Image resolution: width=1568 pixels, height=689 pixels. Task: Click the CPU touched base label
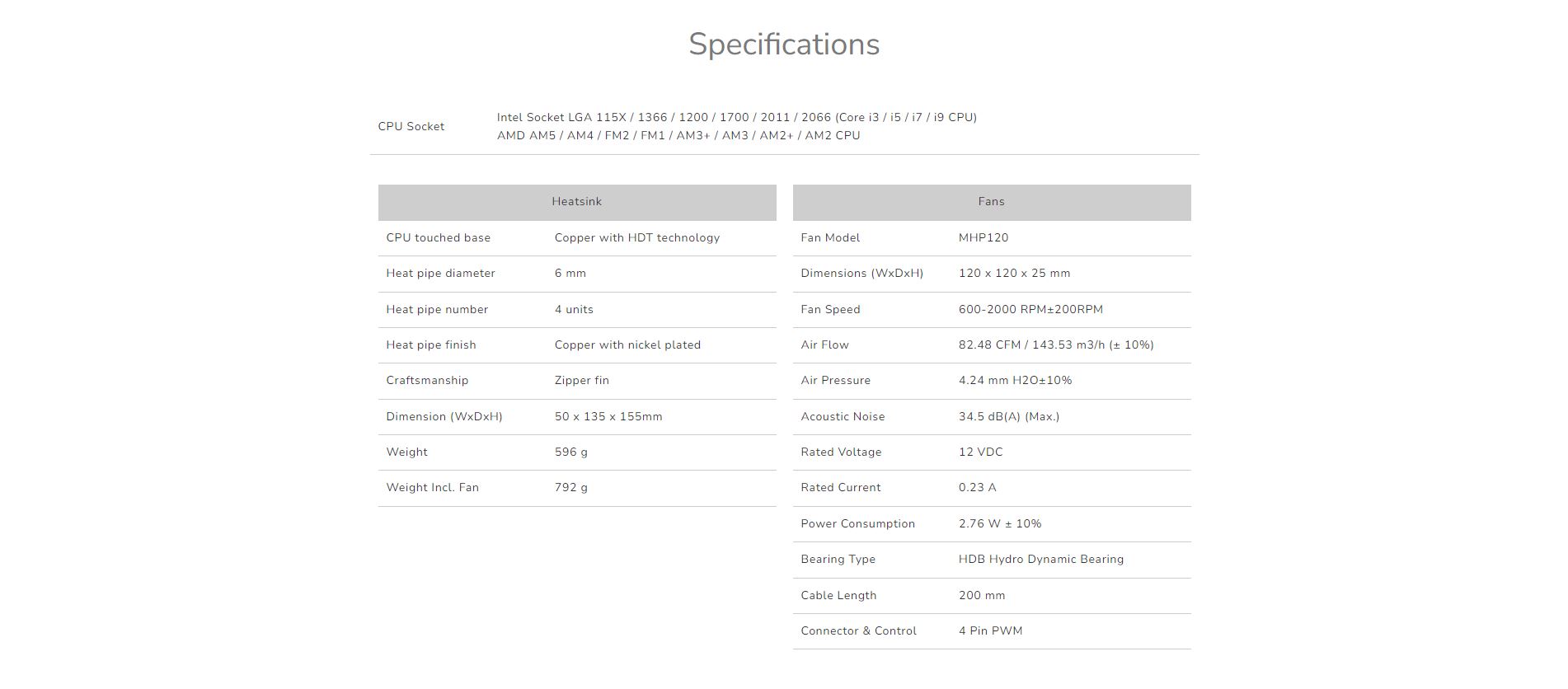tap(438, 238)
